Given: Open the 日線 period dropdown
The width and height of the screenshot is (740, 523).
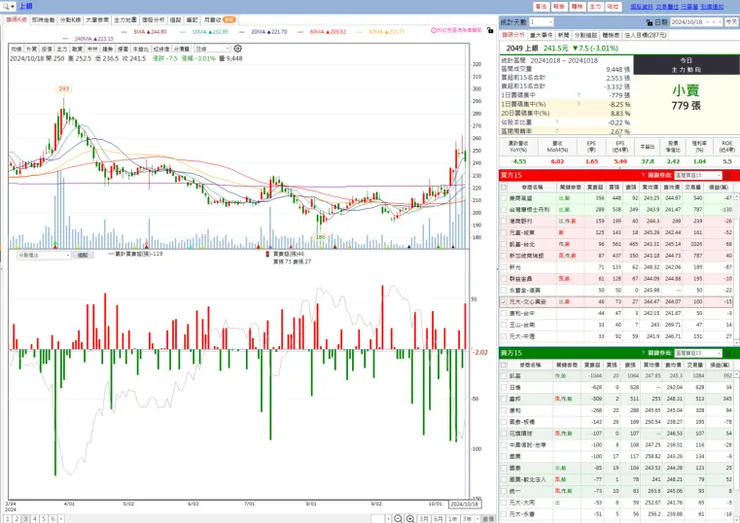Looking at the screenshot, I should (212, 49).
